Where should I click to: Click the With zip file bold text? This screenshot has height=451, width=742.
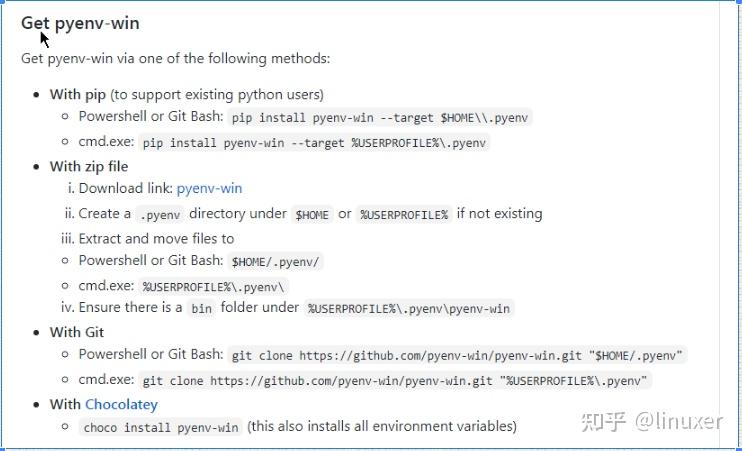(x=89, y=167)
